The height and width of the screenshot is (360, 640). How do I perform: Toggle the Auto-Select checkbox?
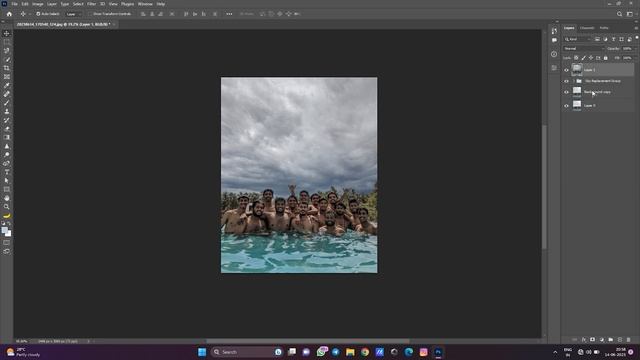(38, 14)
